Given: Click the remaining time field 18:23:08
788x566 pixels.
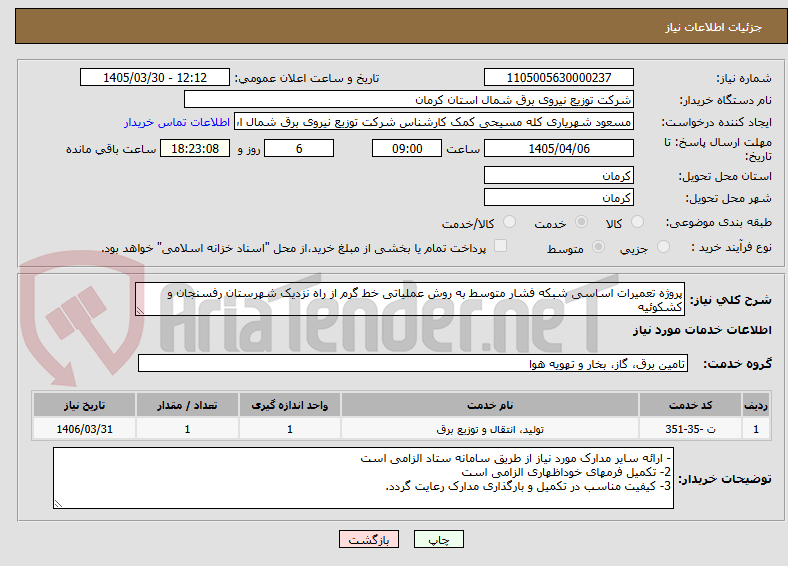Looking at the screenshot, I should [195, 148].
